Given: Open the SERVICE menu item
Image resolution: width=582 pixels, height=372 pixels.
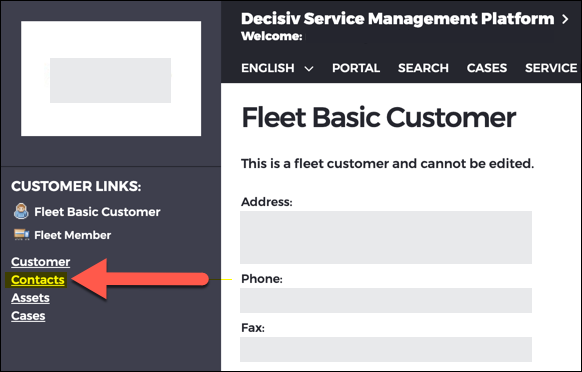Looking at the screenshot, I should 551,68.
